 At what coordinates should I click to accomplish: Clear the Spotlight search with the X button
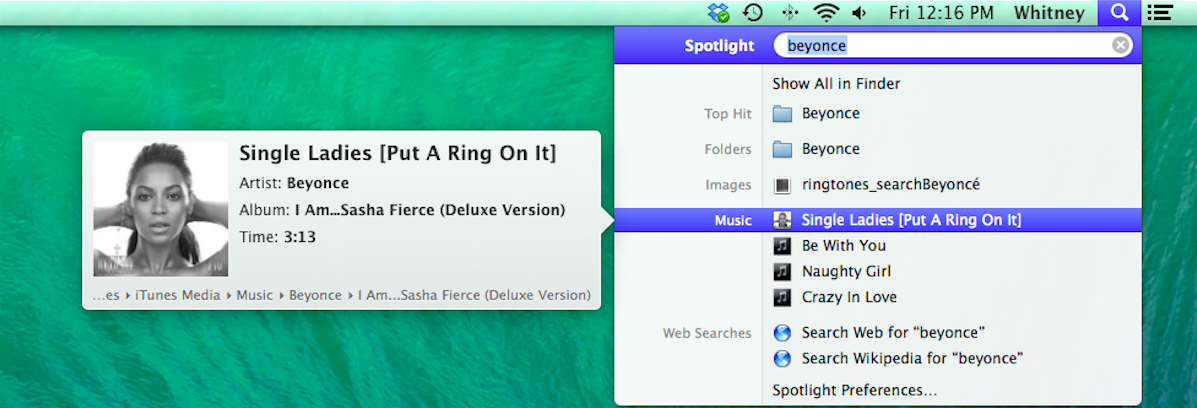[1121, 45]
